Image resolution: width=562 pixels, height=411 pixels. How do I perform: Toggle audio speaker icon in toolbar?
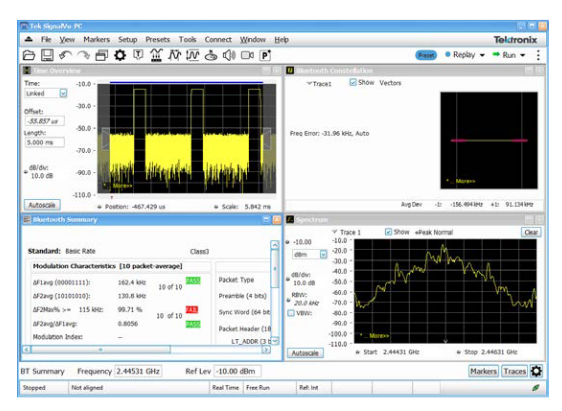229,55
